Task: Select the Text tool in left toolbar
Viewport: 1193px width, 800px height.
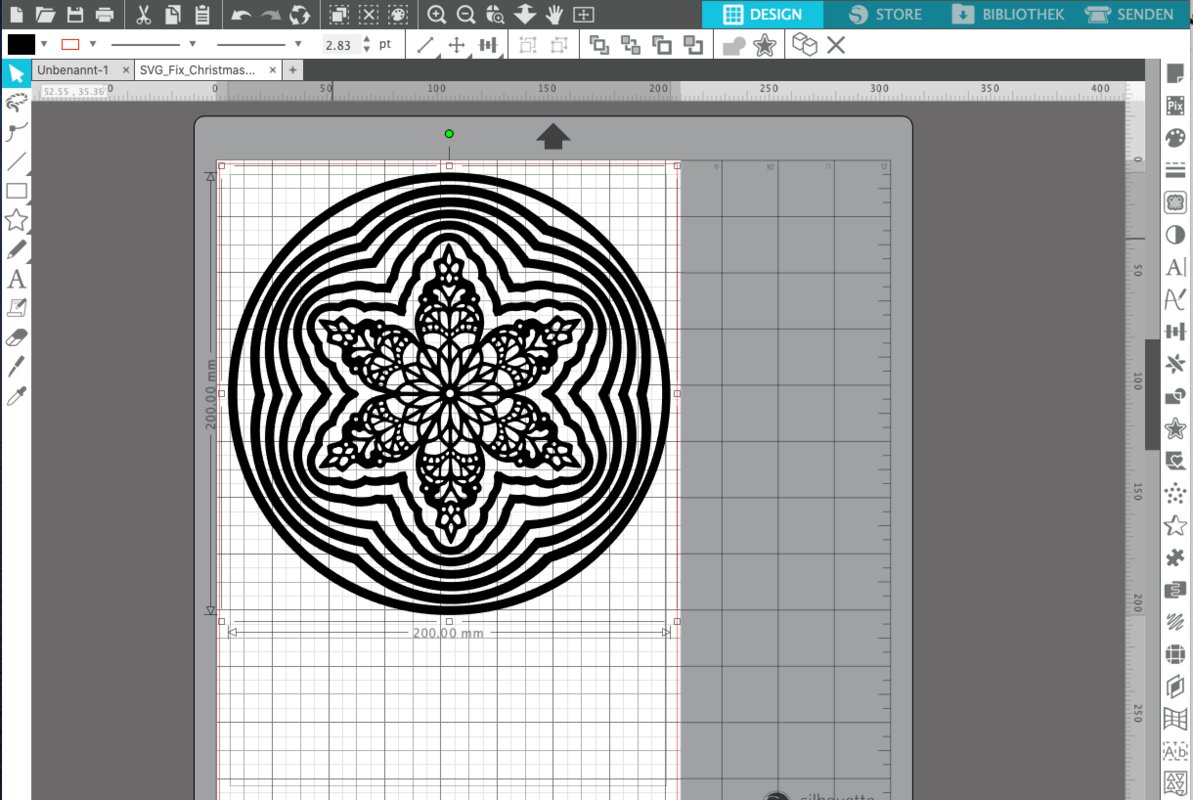Action: tap(16, 280)
